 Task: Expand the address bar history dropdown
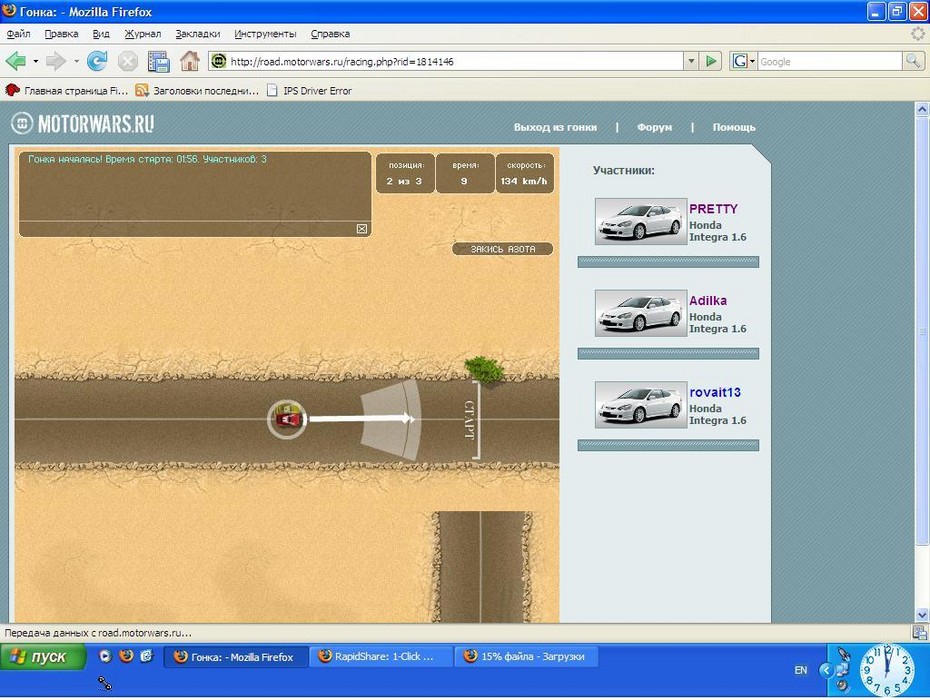[x=691, y=61]
